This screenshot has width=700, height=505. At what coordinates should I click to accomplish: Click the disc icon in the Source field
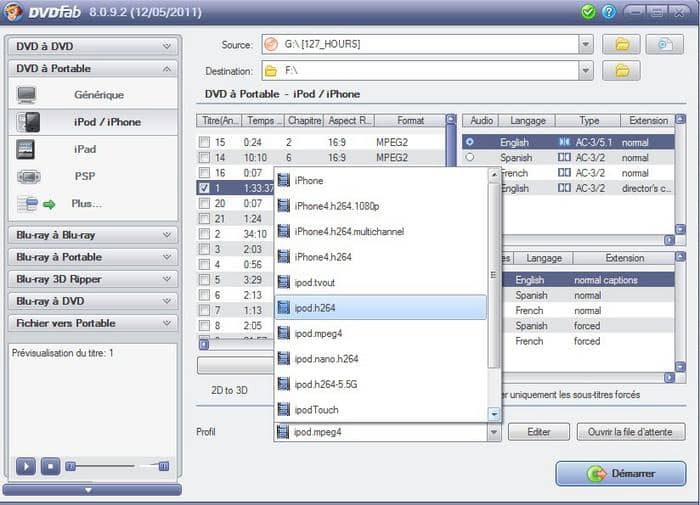[271, 44]
